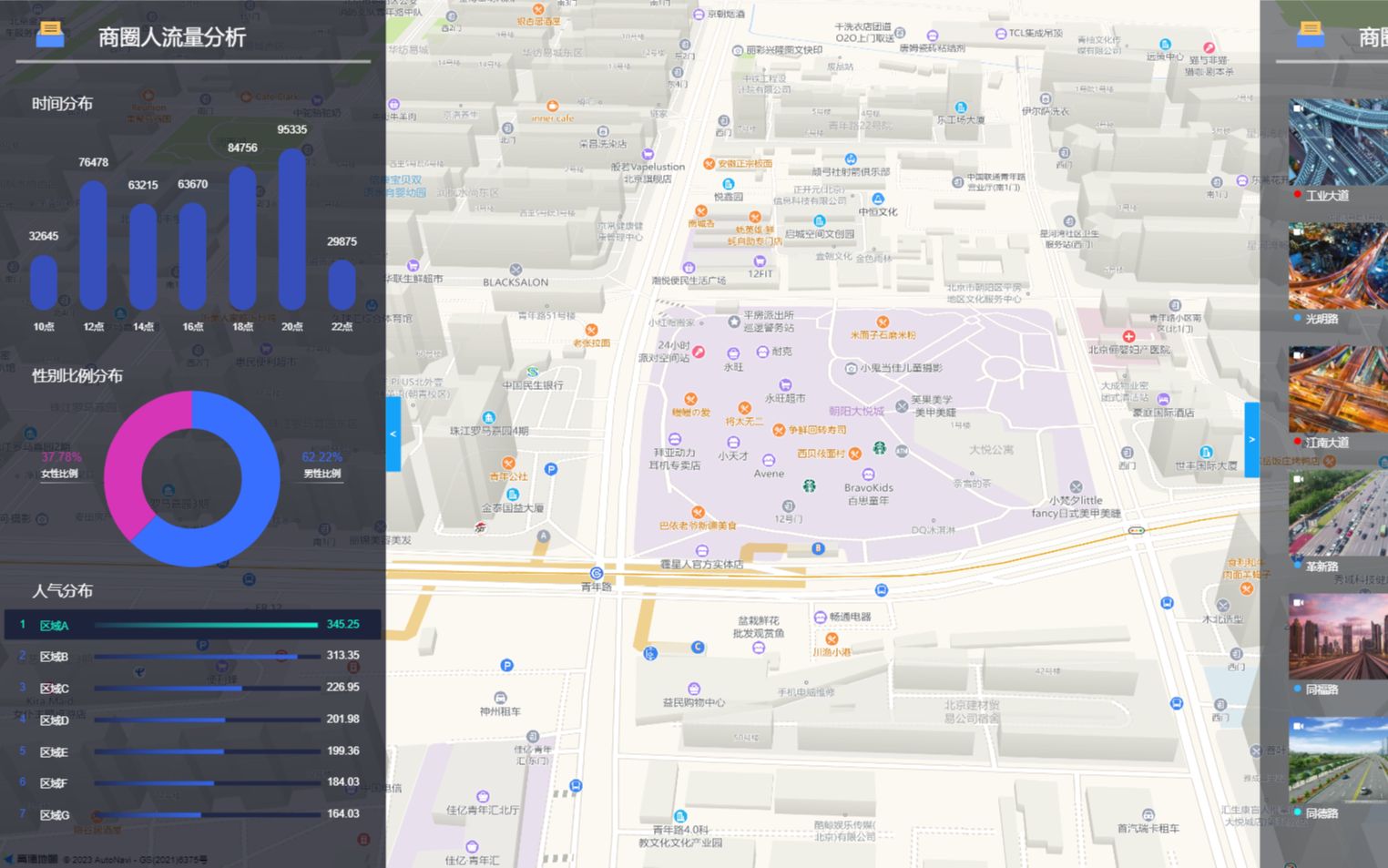Click the 商圈人流量分析 header icon
Screen dimensions: 1388x868
pos(50,35)
